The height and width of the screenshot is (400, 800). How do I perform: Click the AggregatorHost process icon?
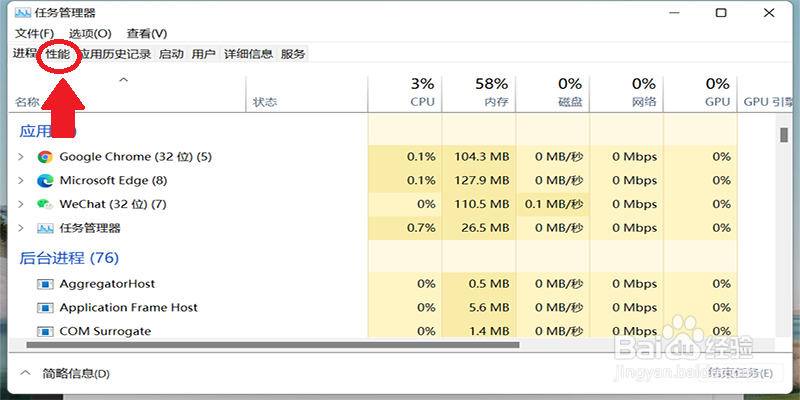[x=44, y=284]
